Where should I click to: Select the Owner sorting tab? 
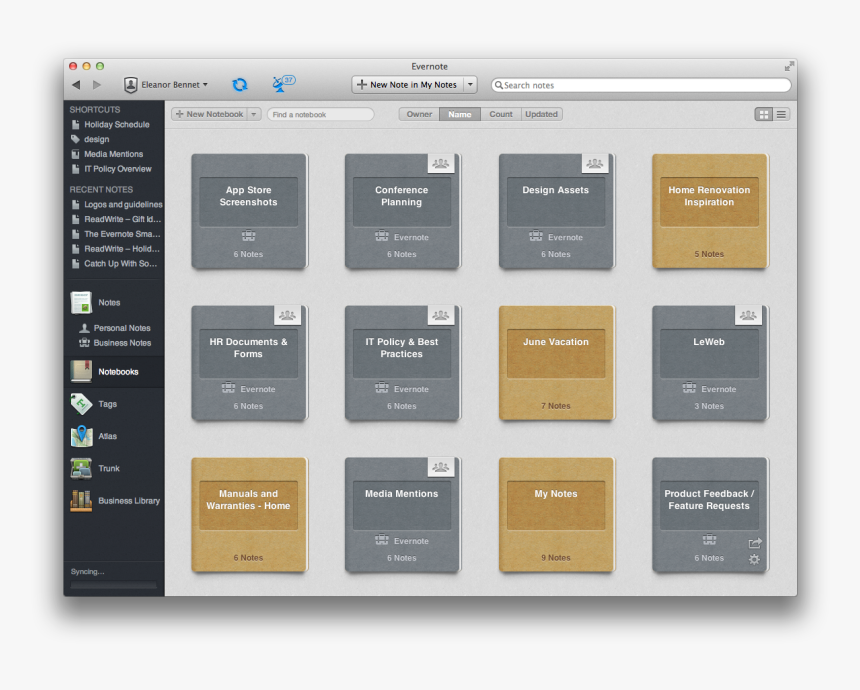pos(418,114)
